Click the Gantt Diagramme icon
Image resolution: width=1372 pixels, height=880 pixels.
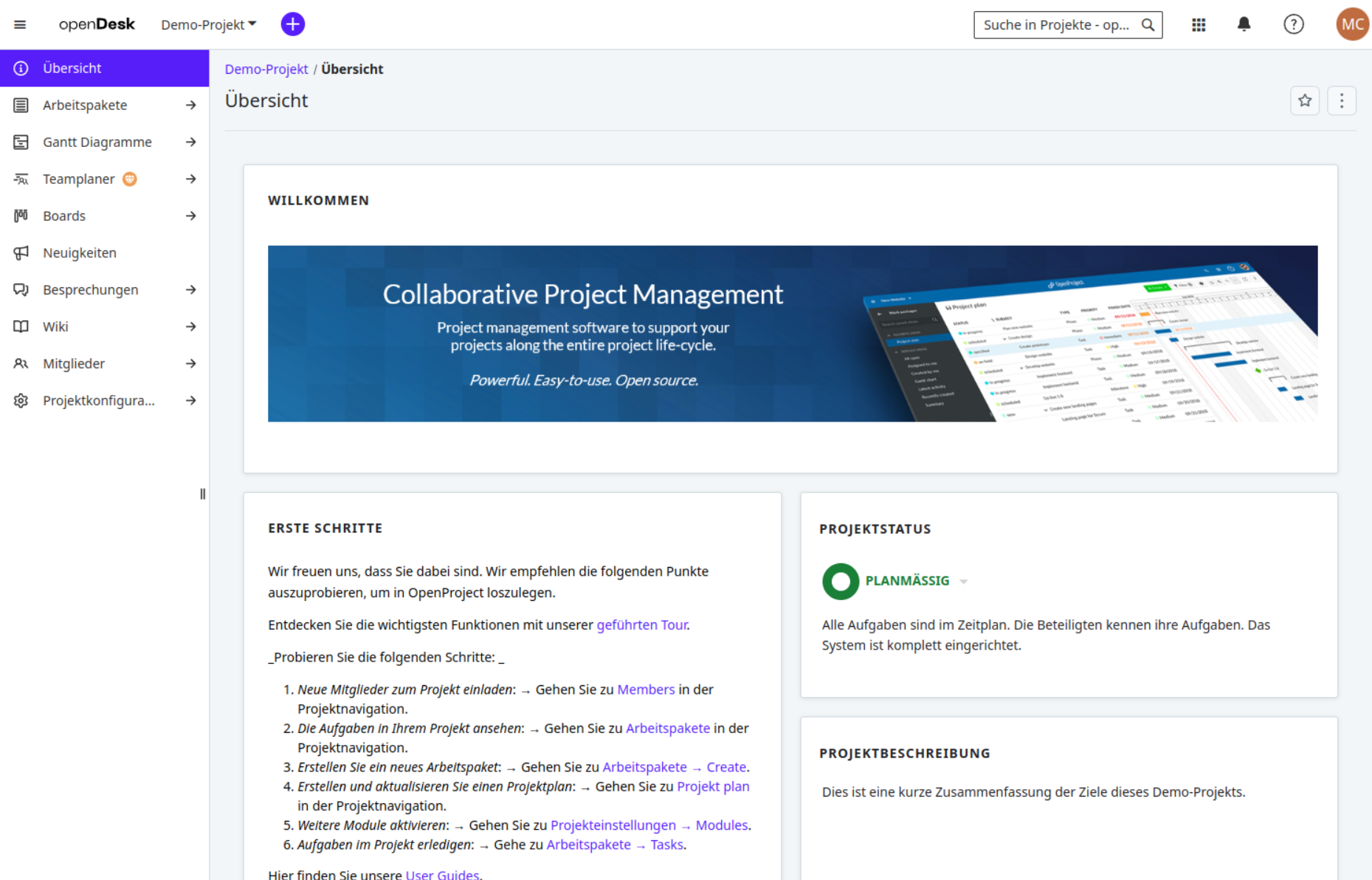tap(21, 142)
